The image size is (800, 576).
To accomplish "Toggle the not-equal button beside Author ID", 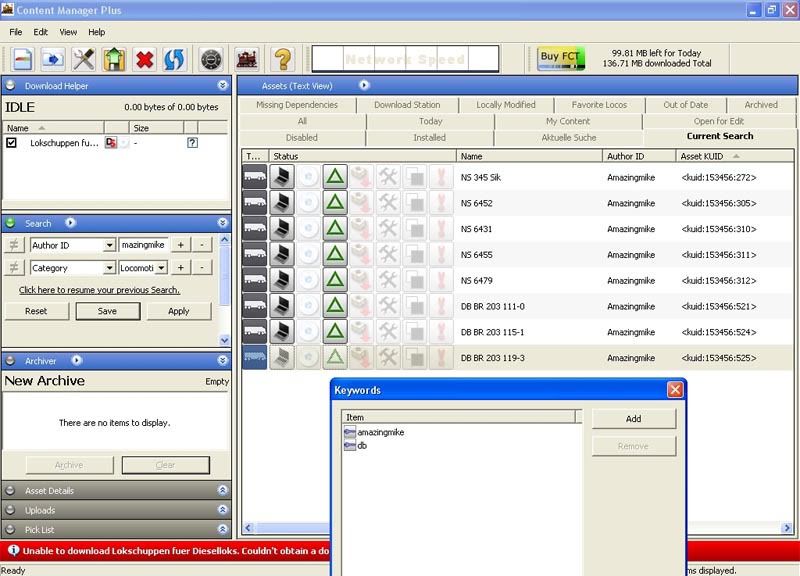I will pyautogui.click(x=14, y=245).
